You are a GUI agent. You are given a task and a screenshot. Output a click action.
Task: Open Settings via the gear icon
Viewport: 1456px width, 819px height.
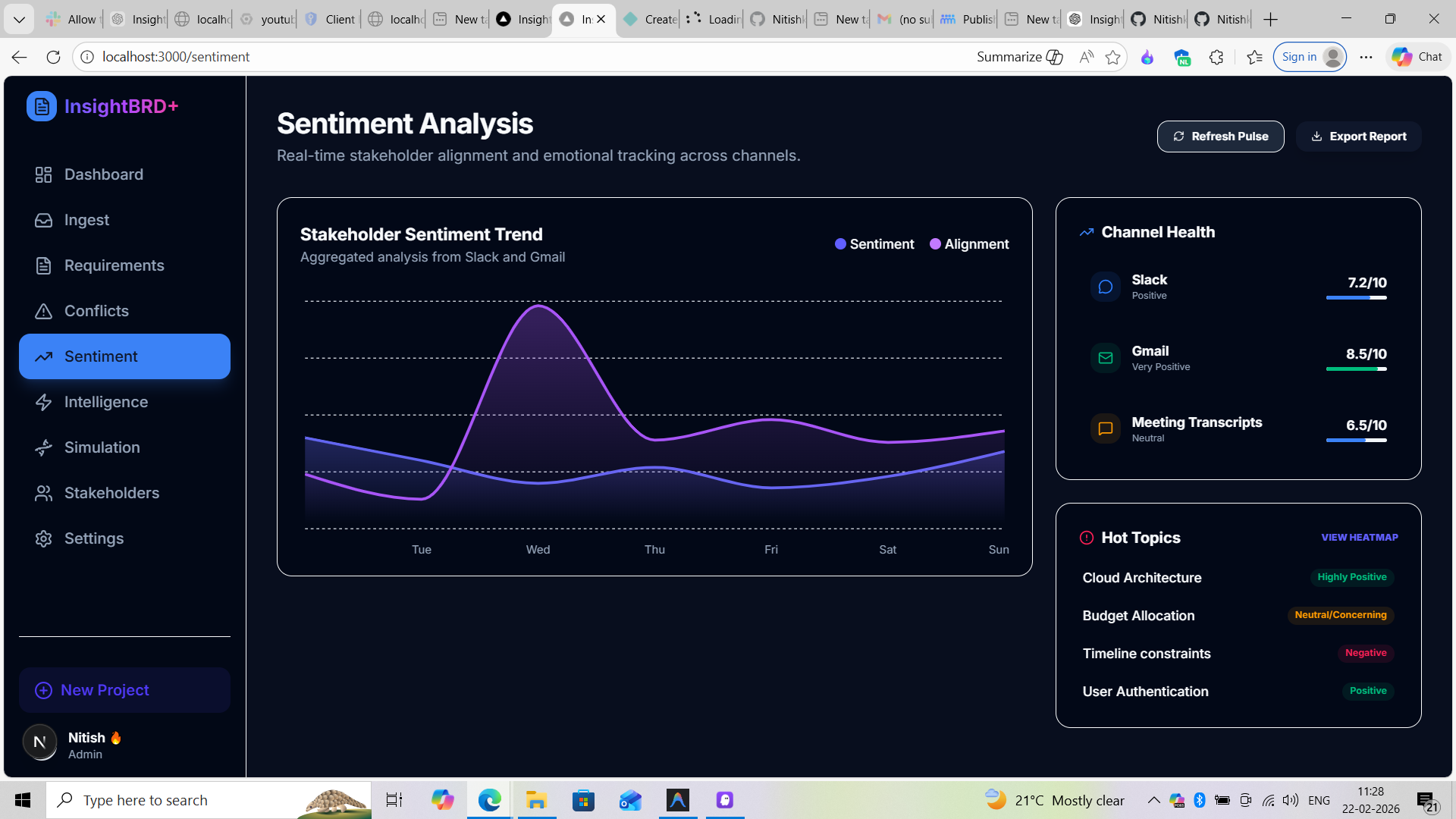(x=43, y=538)
